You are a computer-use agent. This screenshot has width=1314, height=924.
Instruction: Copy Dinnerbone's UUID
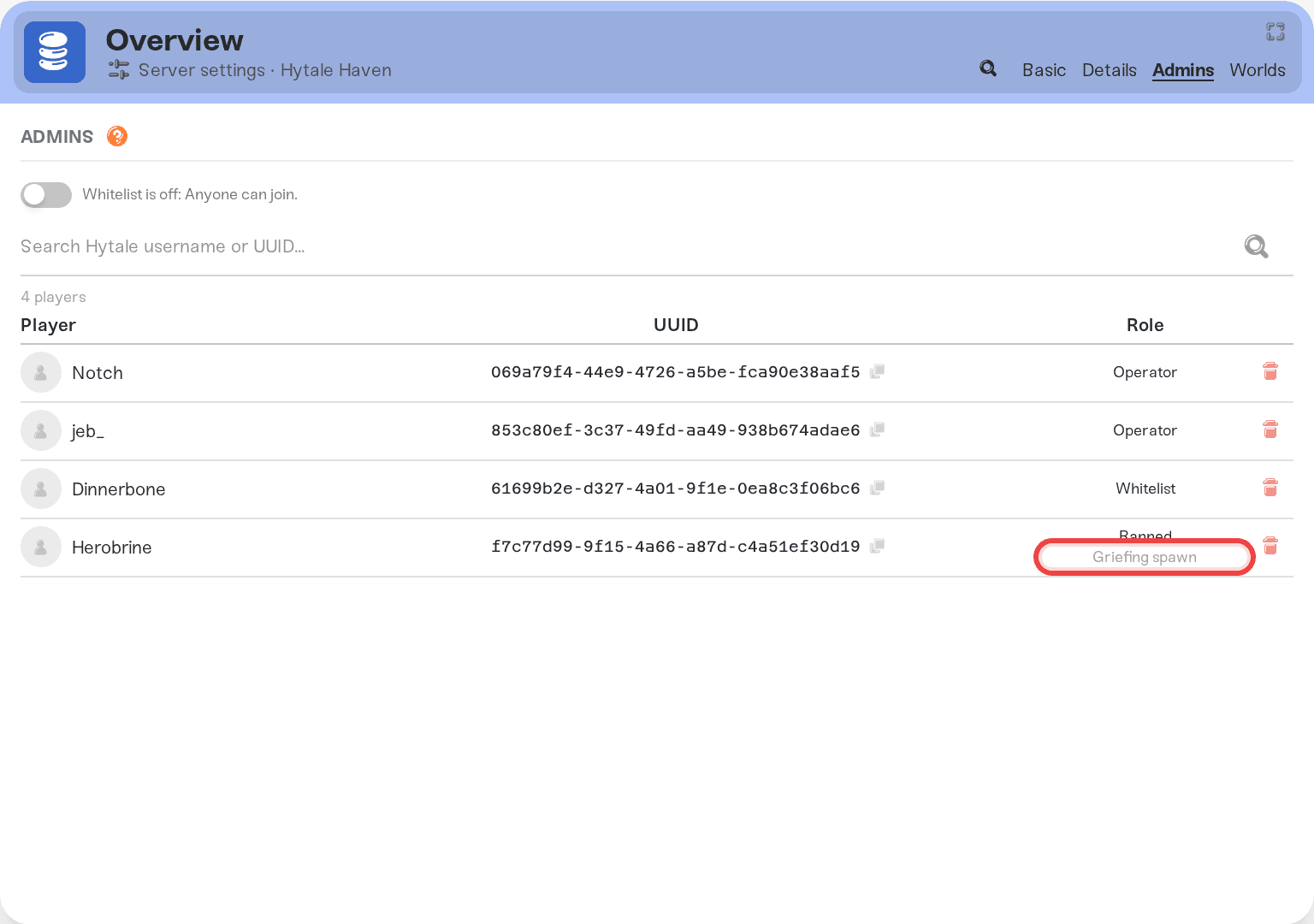(x=877, y=488)
